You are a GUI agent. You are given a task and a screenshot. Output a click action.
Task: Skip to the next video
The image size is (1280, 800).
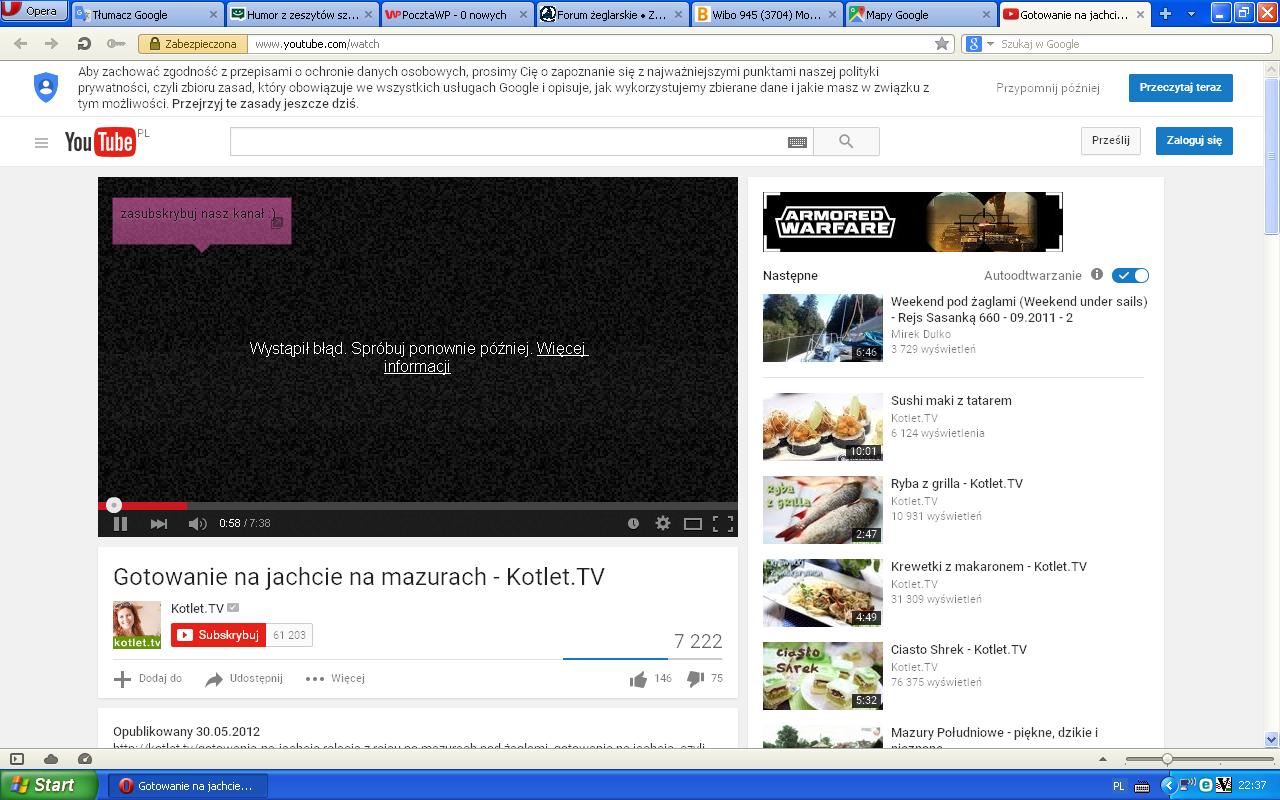pos(158,523)
